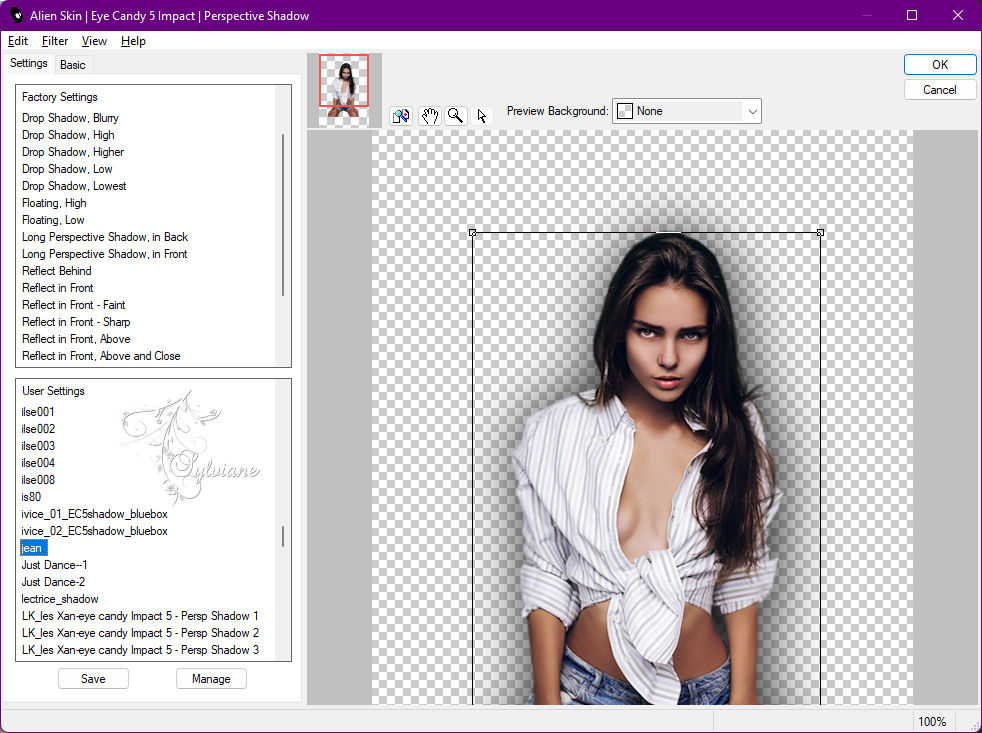Image resolution: width=982 pixels, height=733 pixels.
Task: Select "Long Perspective Shadow, in Back"
Action: (105, 237)
